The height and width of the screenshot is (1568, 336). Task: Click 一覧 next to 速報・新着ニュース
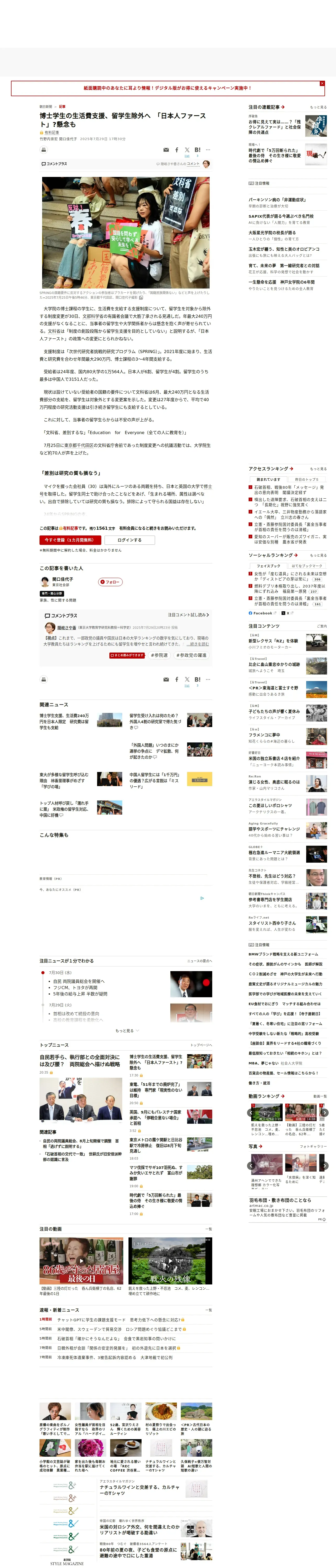click(x=209, y=1310)
